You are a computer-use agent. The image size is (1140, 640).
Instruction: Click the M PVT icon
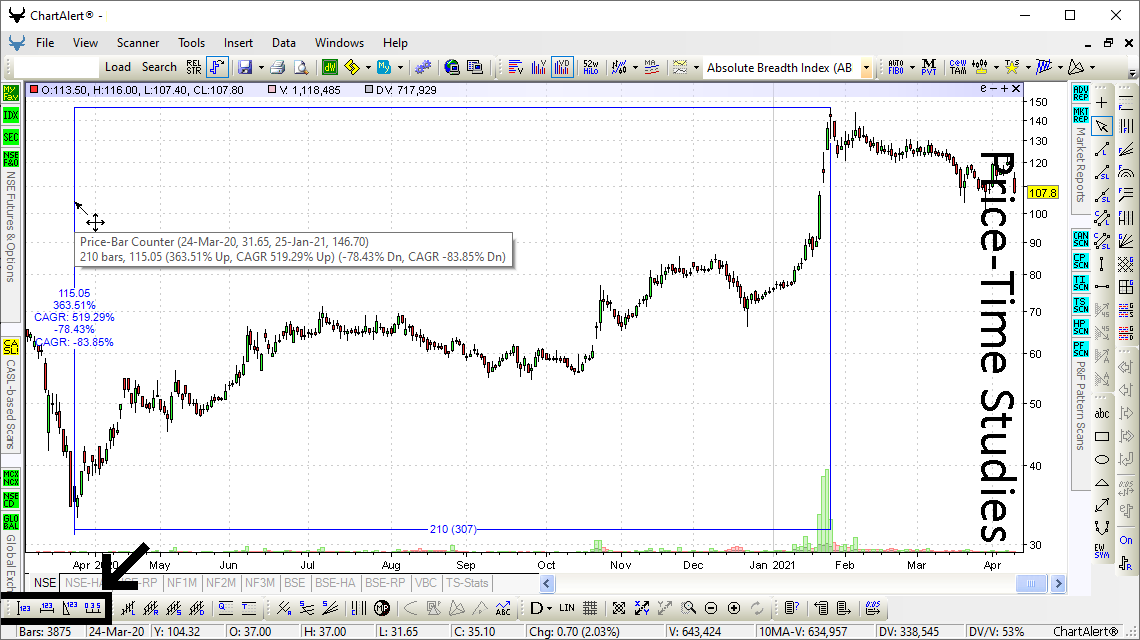928,68
